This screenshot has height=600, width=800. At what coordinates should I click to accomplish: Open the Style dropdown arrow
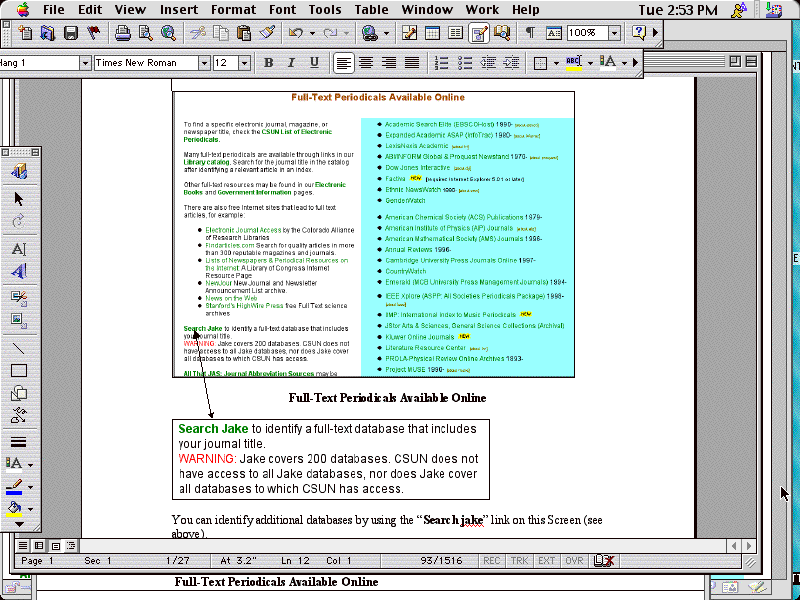tap(85, 63)
